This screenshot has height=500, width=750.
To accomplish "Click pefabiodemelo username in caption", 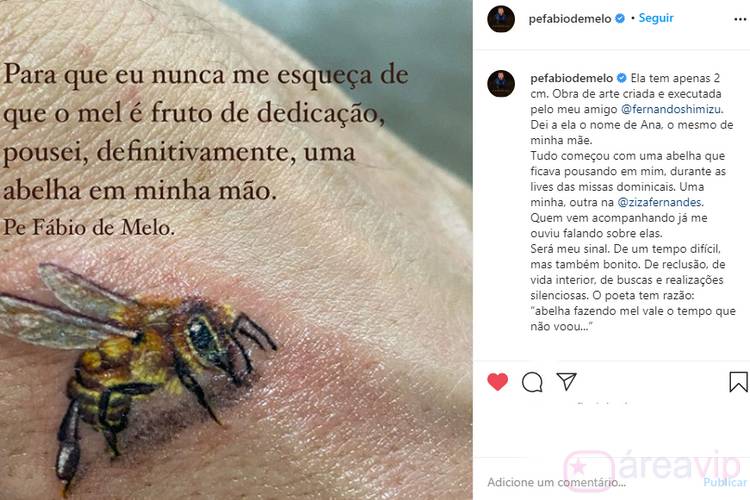I will click(x=572, y=78).
